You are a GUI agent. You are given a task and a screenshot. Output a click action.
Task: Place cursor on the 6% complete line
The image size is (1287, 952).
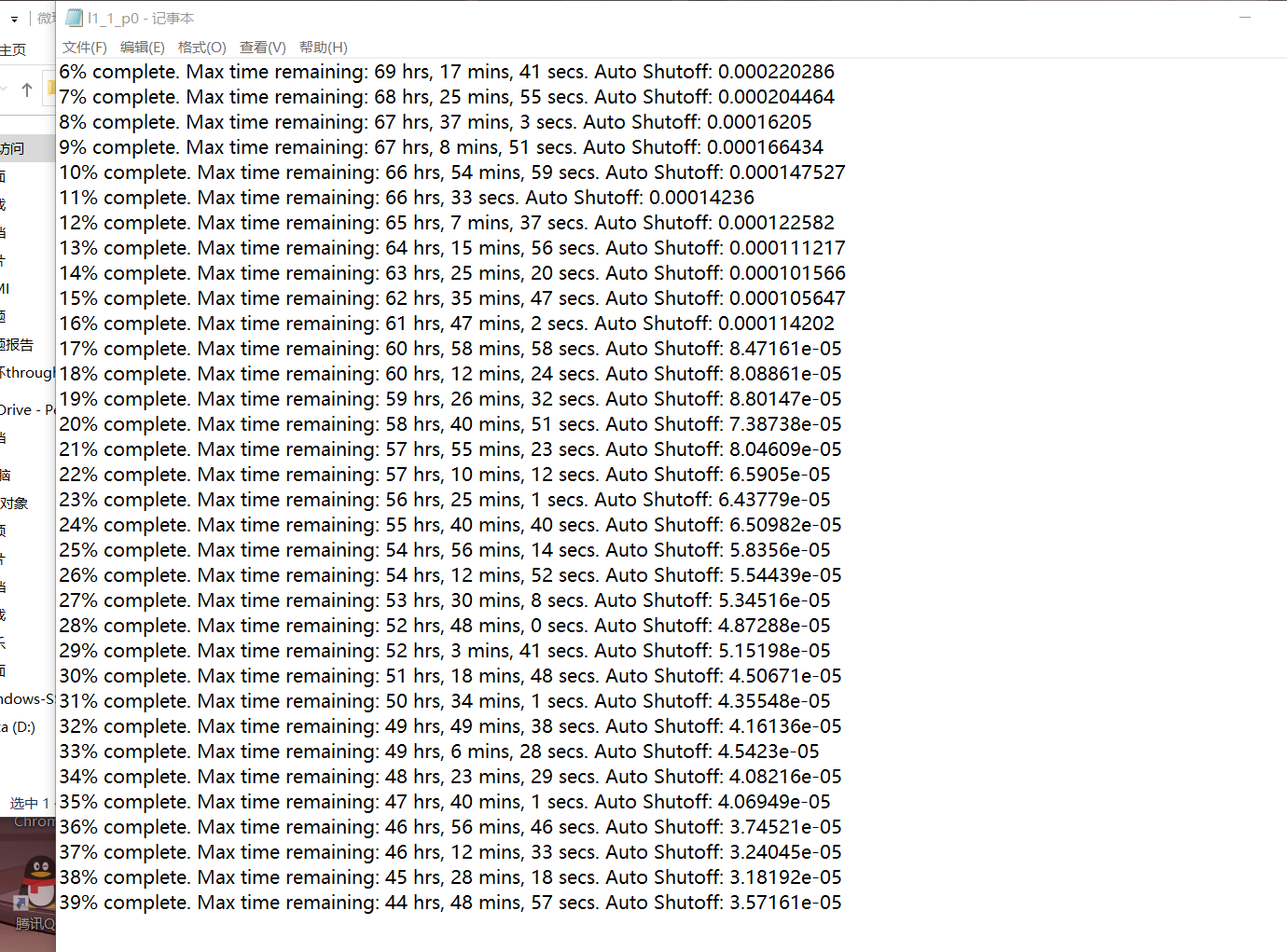tap(447, 72)
